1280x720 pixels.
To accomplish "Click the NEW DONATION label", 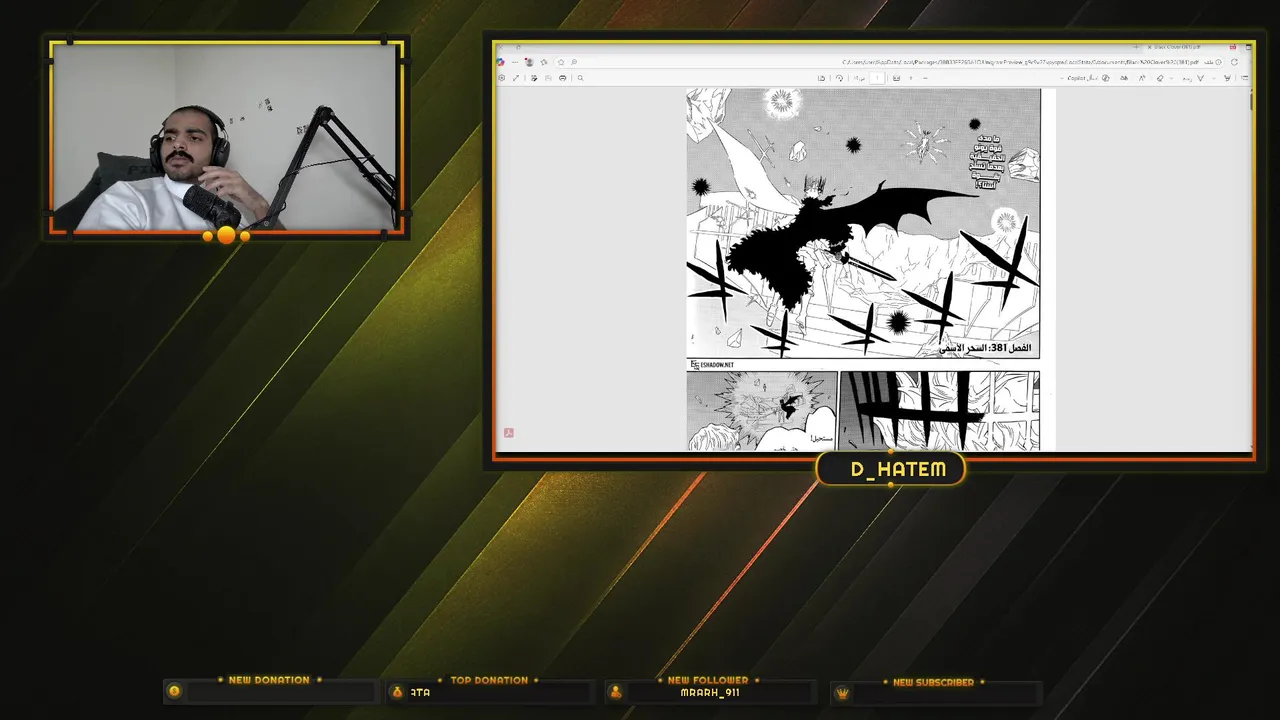I will [x=269, y=680].
